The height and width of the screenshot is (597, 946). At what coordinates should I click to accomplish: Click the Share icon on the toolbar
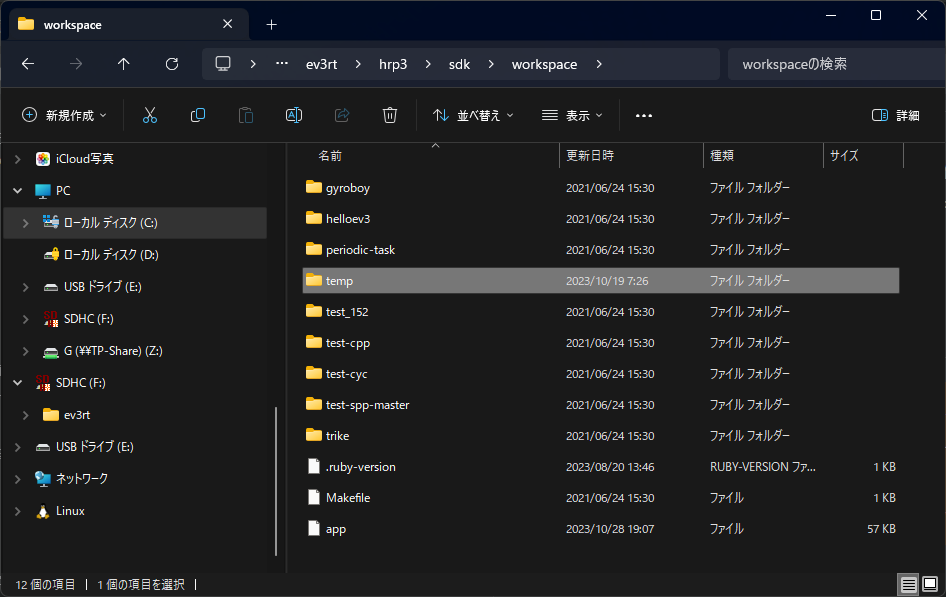coord(342,114)
